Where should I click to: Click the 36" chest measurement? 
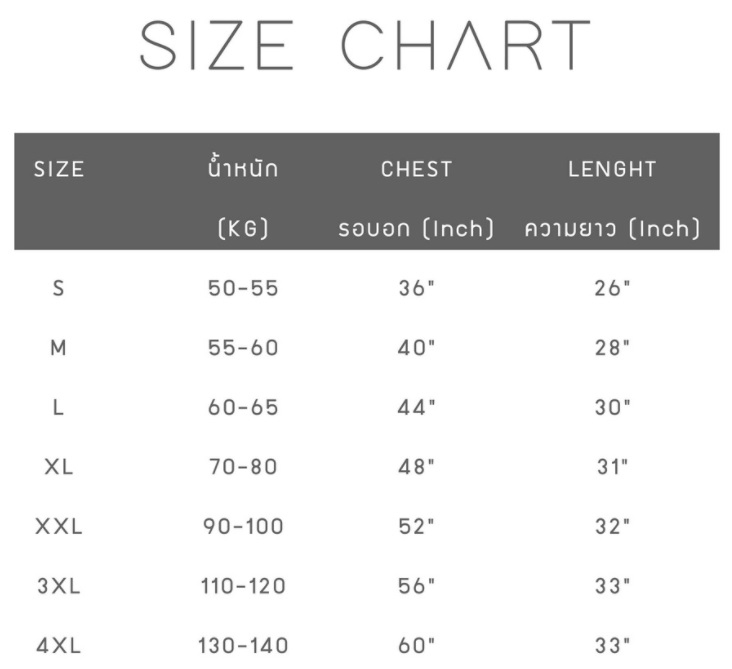click(417, 289)
